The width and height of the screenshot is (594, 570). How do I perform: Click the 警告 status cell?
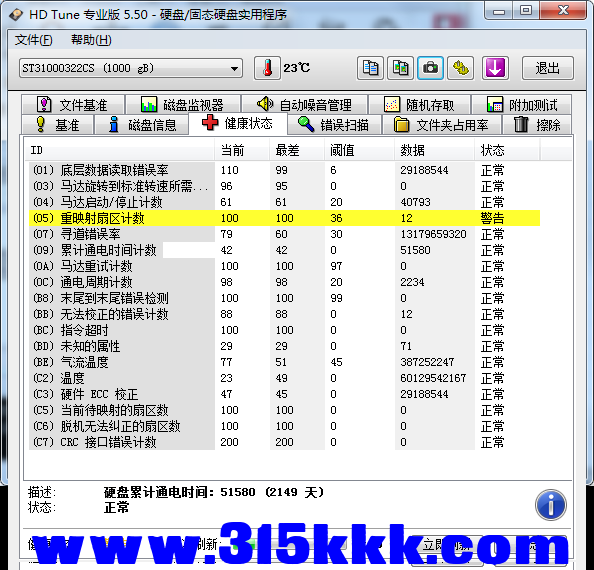tap(492, 218)
